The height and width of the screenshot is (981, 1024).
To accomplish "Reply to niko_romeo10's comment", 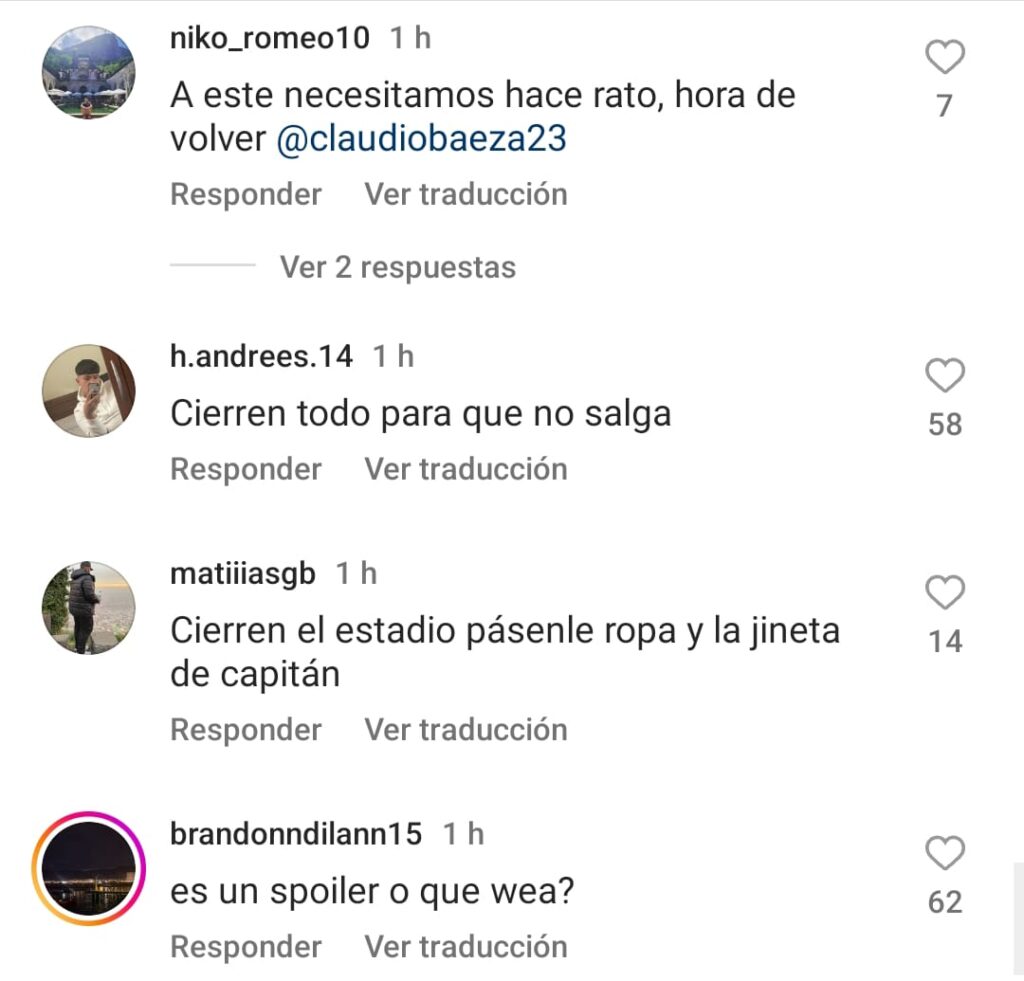I will (x=246, y=195).
